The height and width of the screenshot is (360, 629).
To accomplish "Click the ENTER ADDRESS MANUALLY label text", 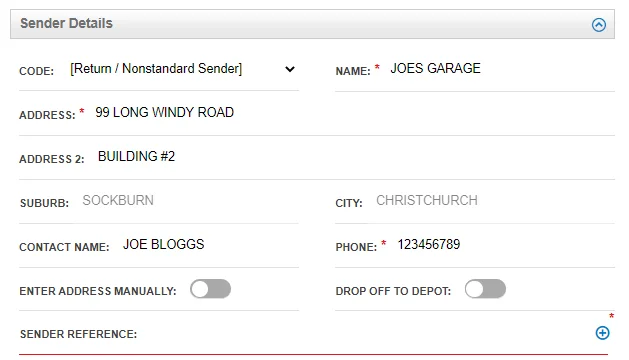I will pos(98,291).
